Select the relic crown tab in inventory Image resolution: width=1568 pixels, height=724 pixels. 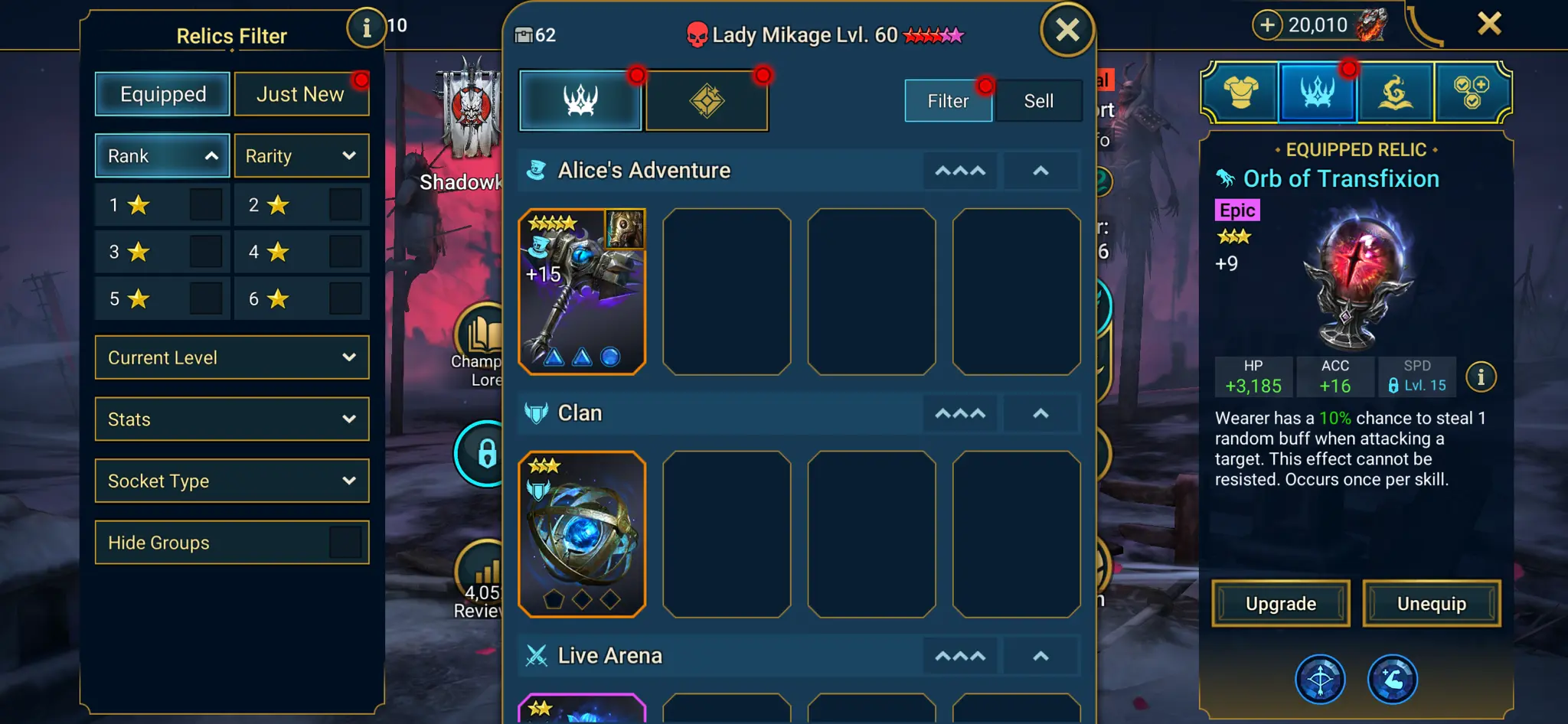pyautogui.click(x=580, y=100)
